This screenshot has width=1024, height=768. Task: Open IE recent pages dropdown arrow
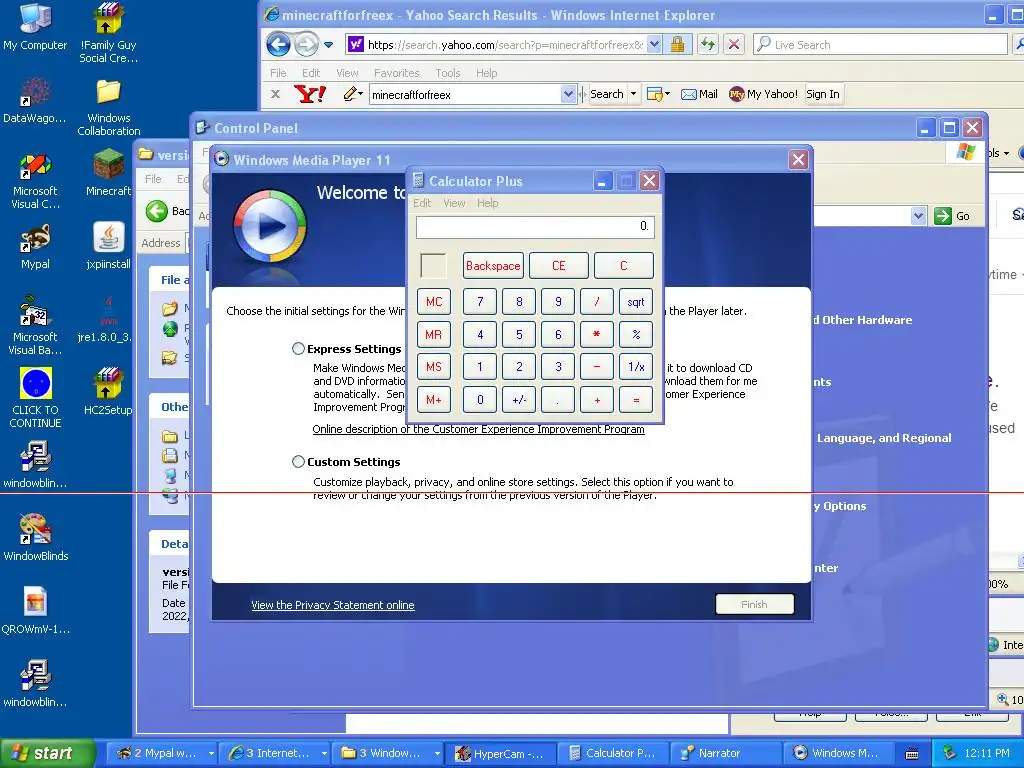(x=328, y=45)
